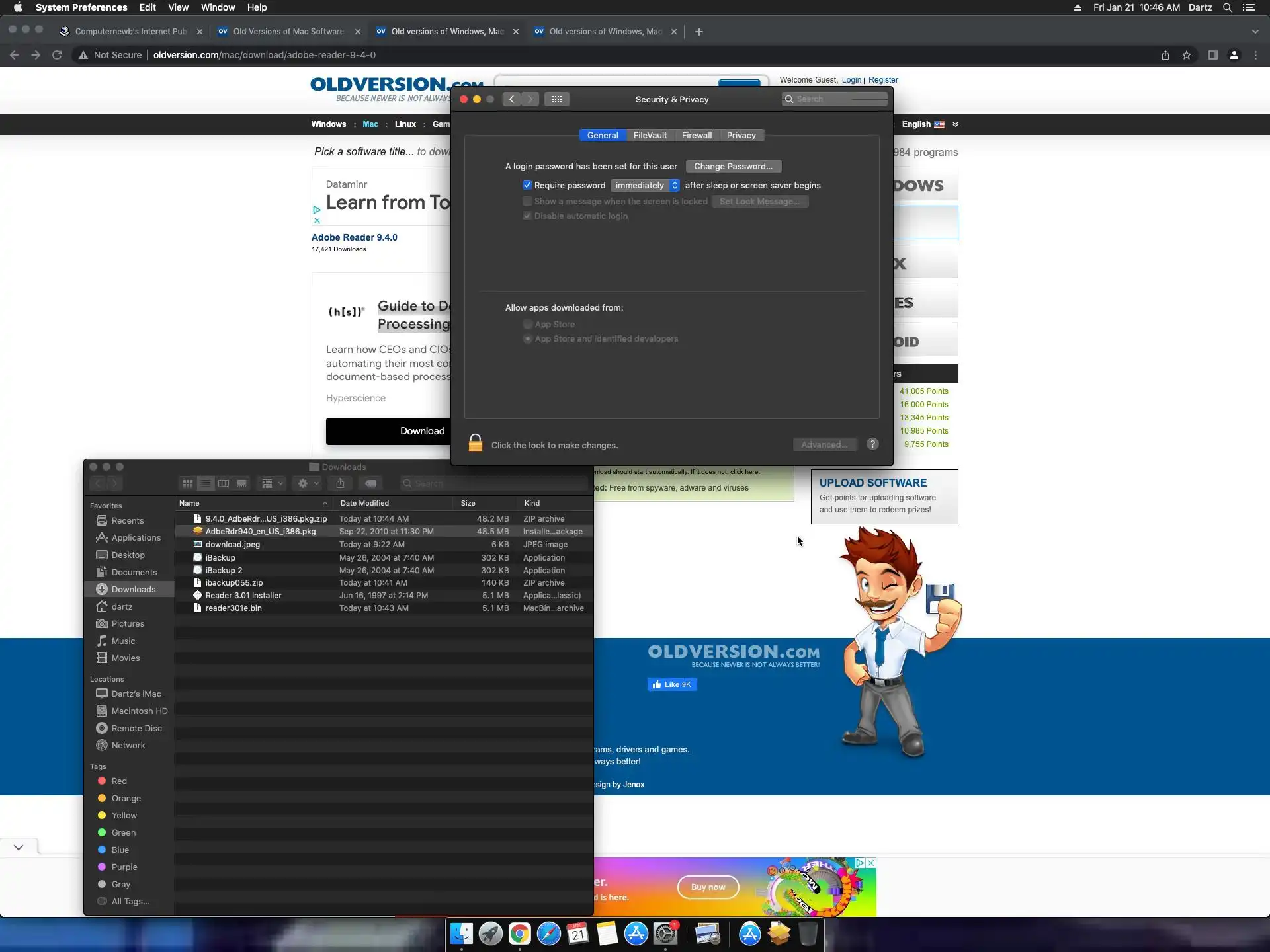
Task: Select the Red tag in the Finder sidebar
Action: pyautogui.click(x=119, y=781)
